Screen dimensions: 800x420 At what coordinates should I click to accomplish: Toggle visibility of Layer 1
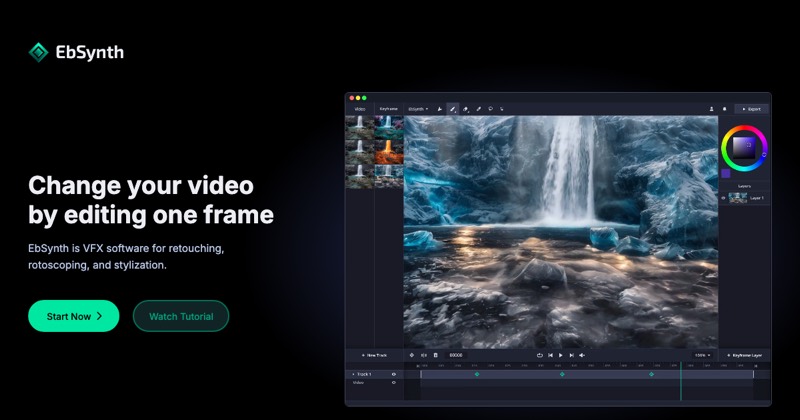pos(723,198)
